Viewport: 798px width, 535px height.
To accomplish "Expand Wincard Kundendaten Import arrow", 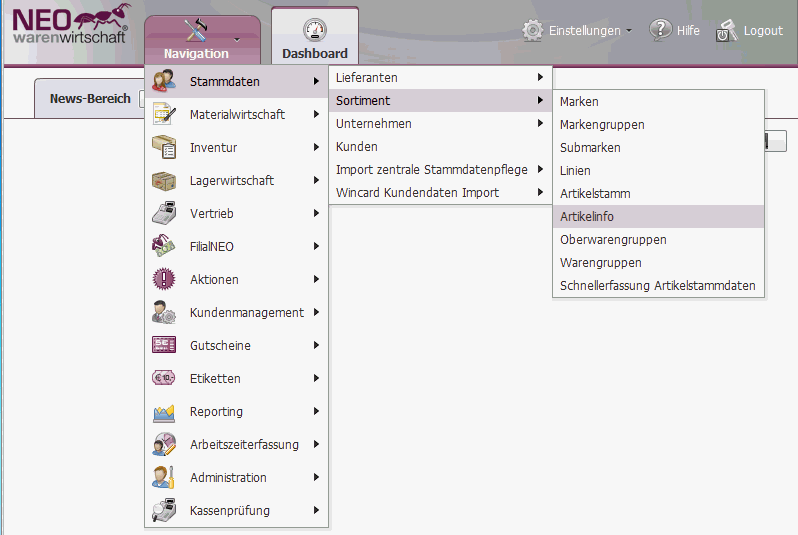I will (x=540, y=192).
